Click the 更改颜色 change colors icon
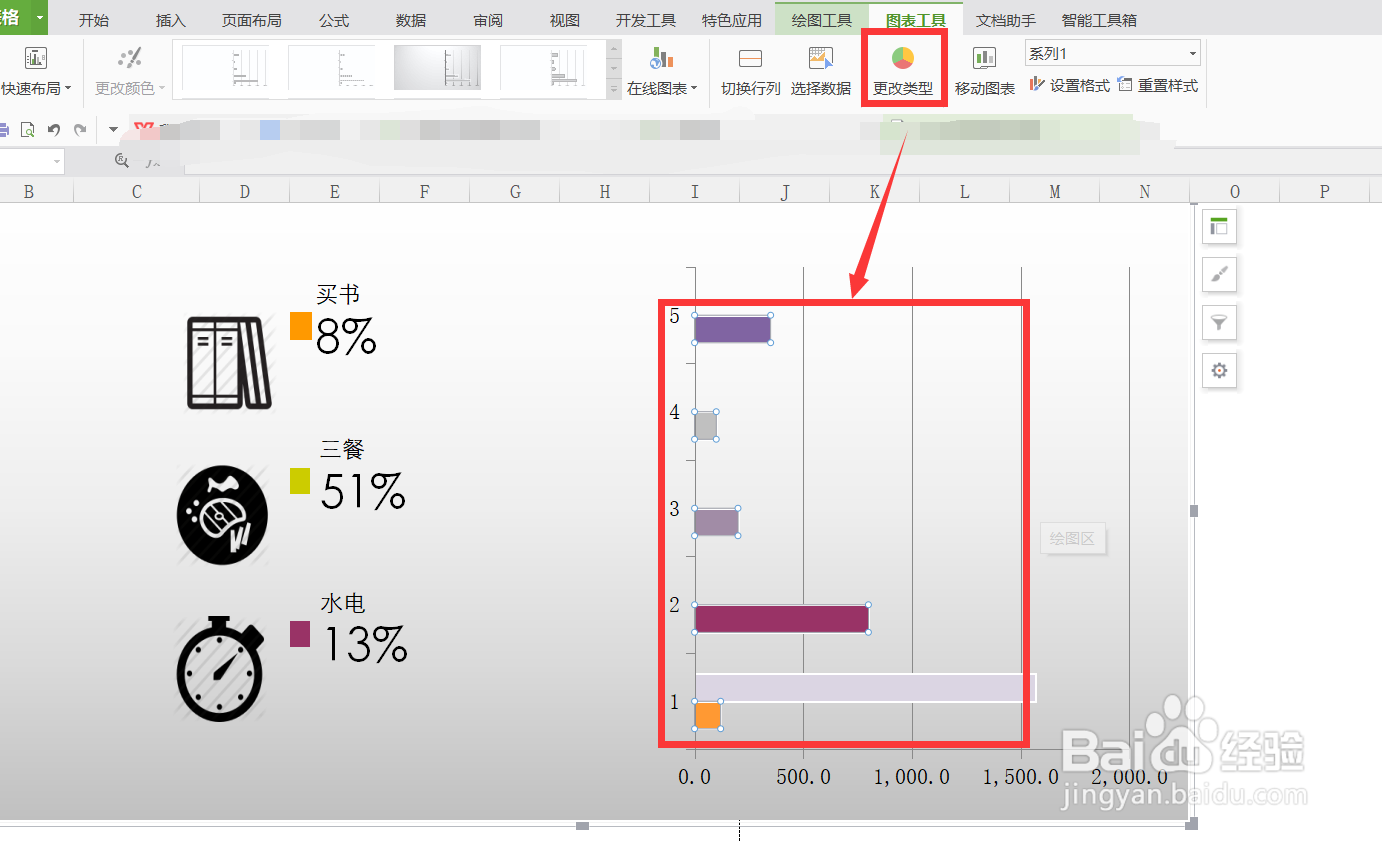Viewport: 1382px width, 842px height. 129,58
